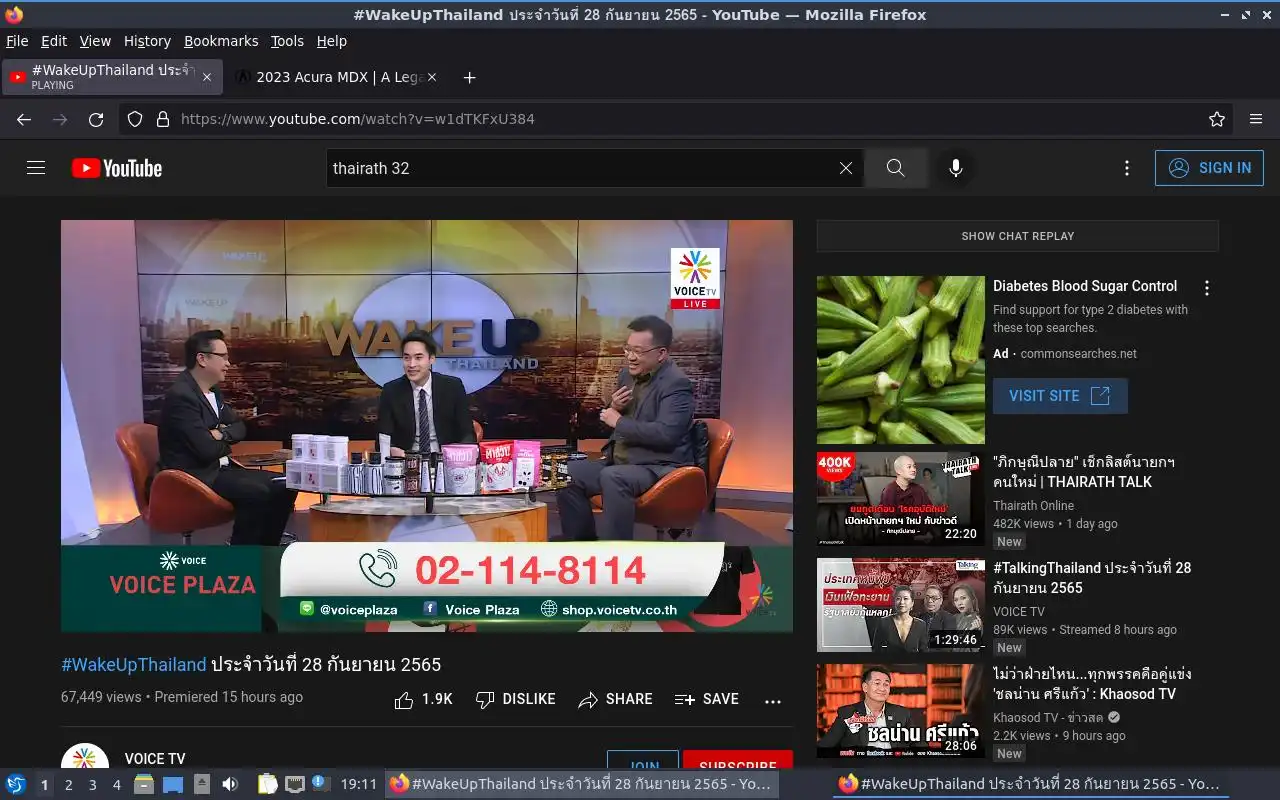Open taskbar start menu bird icon
This screenshot has width=1280, height=800.
coord(16,784)
